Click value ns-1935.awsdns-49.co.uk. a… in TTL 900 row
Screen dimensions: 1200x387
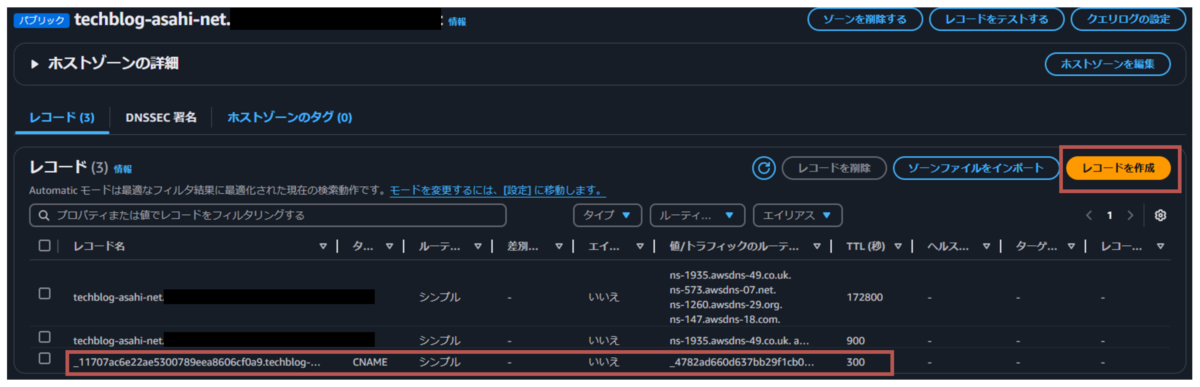point(740,340)
